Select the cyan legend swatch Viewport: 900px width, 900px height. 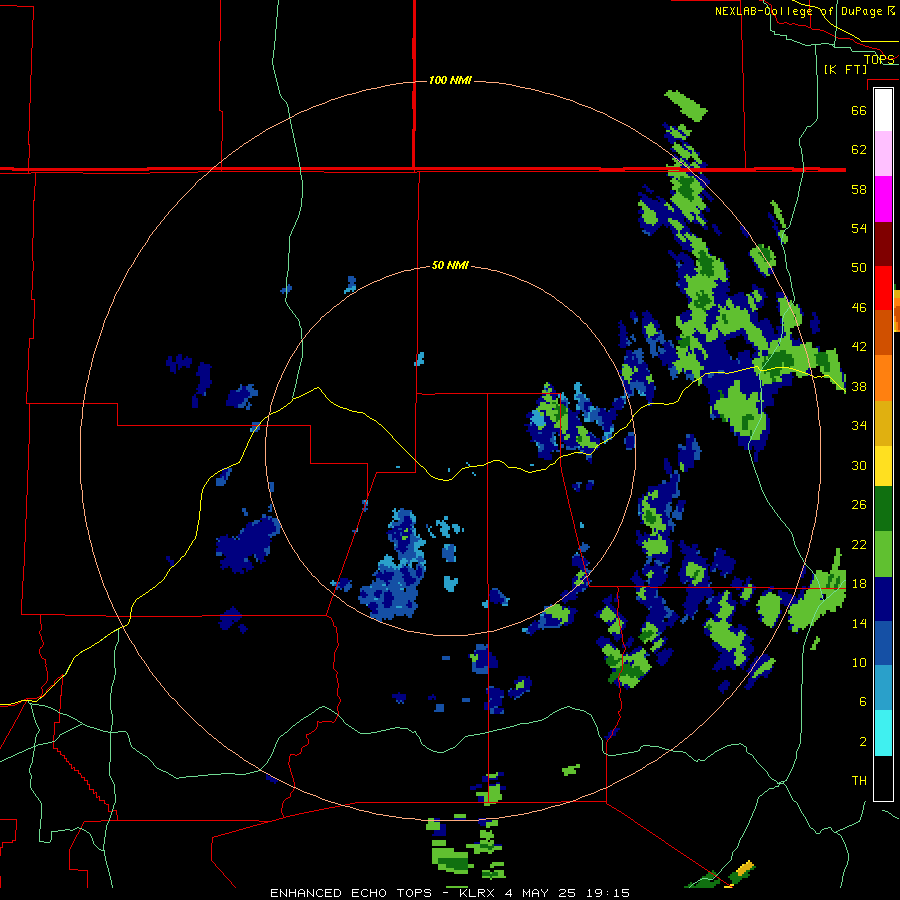[883, 733]
